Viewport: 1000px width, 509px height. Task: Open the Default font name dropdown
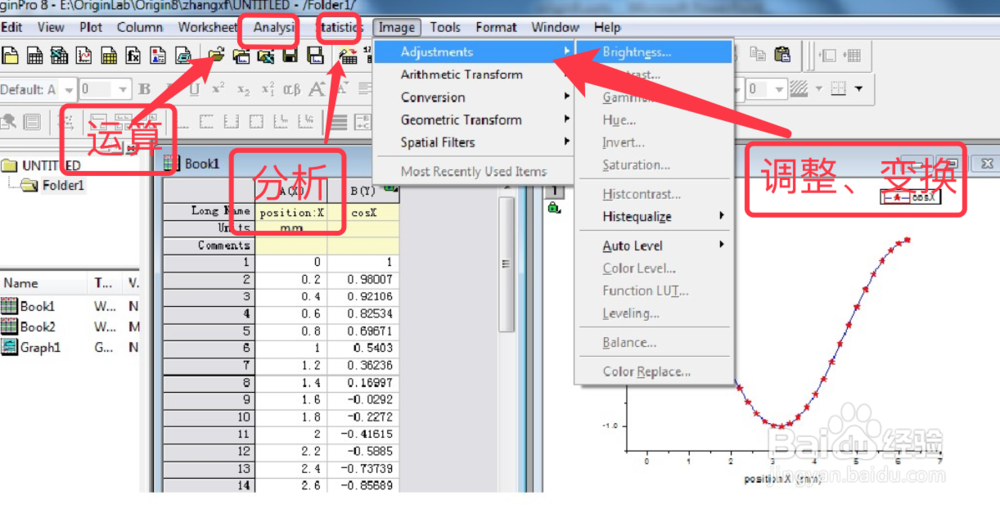tap(68, 89)
